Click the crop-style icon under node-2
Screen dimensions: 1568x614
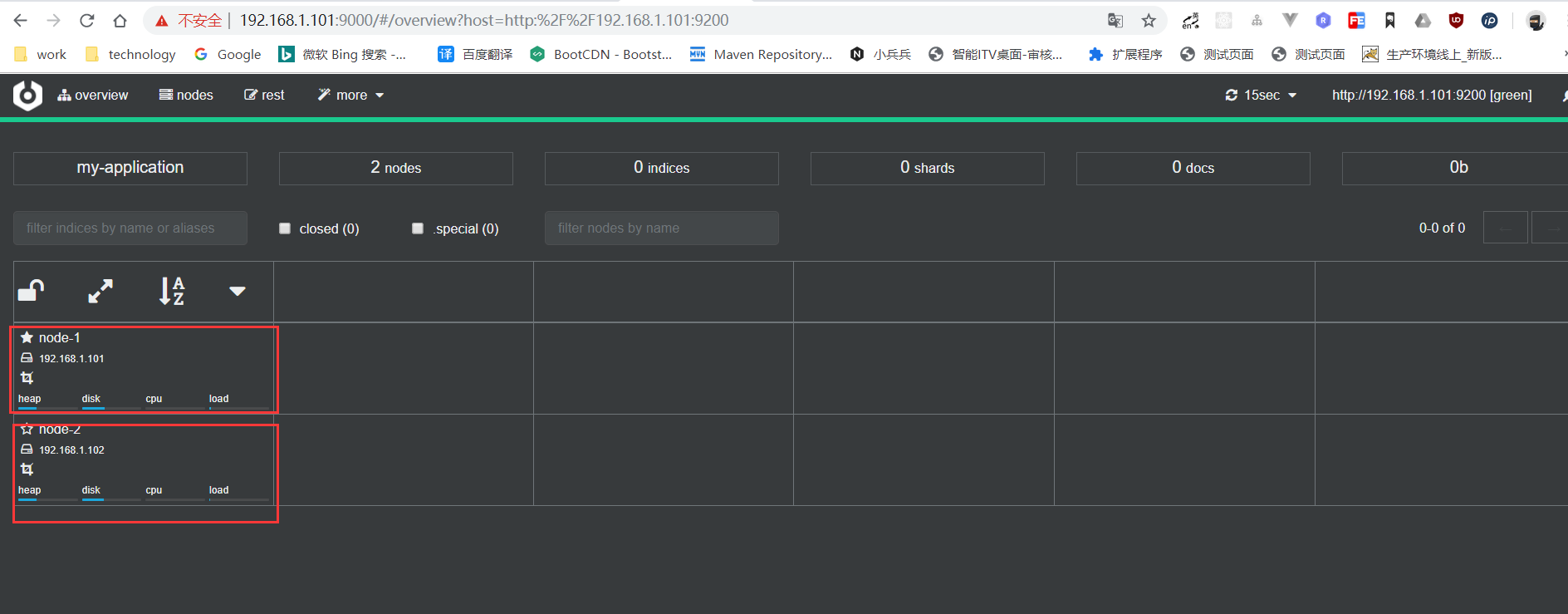click(x=27, y=469)
